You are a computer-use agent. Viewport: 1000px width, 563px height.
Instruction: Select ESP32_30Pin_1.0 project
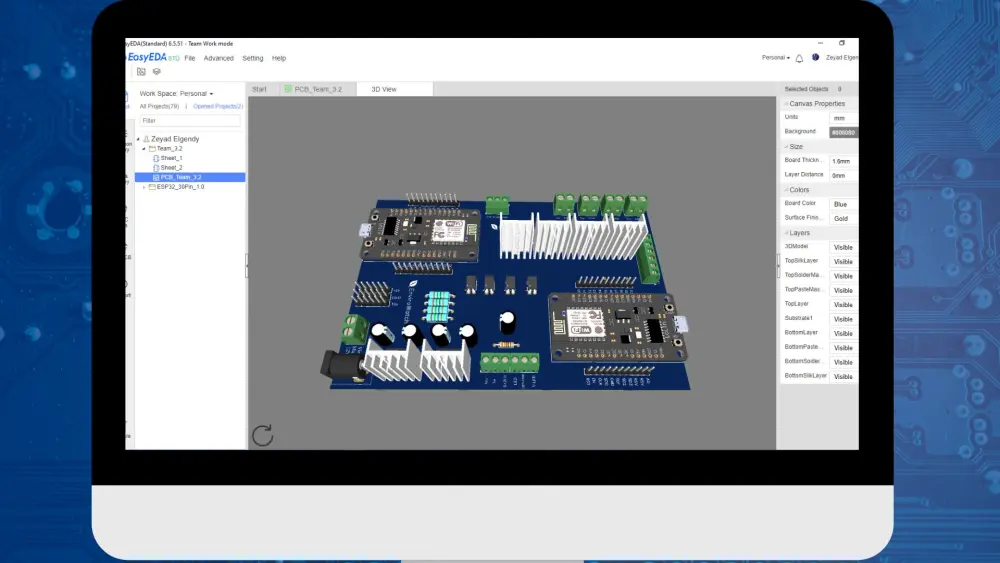(x=180, y=187)
